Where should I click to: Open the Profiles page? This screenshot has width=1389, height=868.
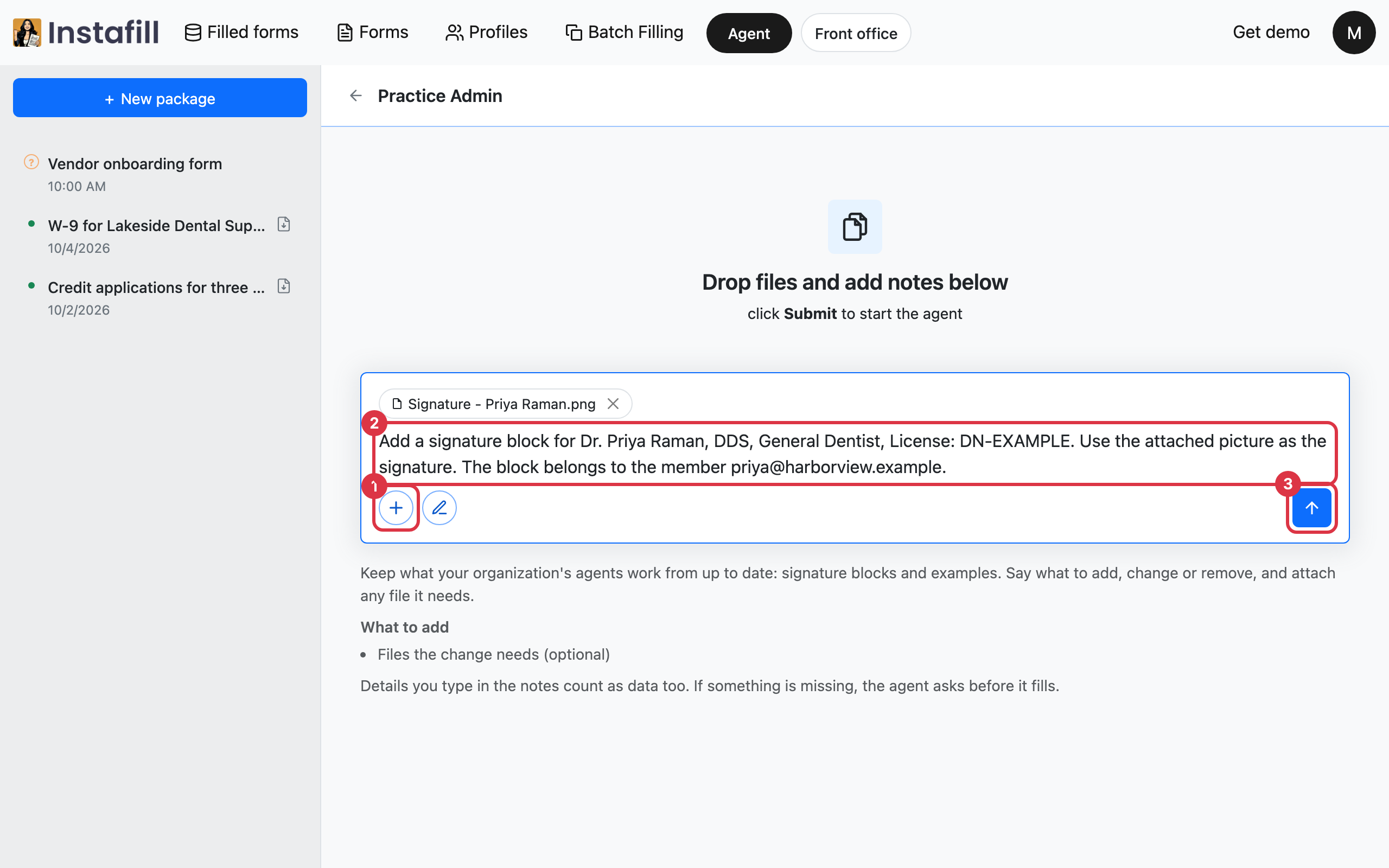pyautogui.click(x=486, y=32)
